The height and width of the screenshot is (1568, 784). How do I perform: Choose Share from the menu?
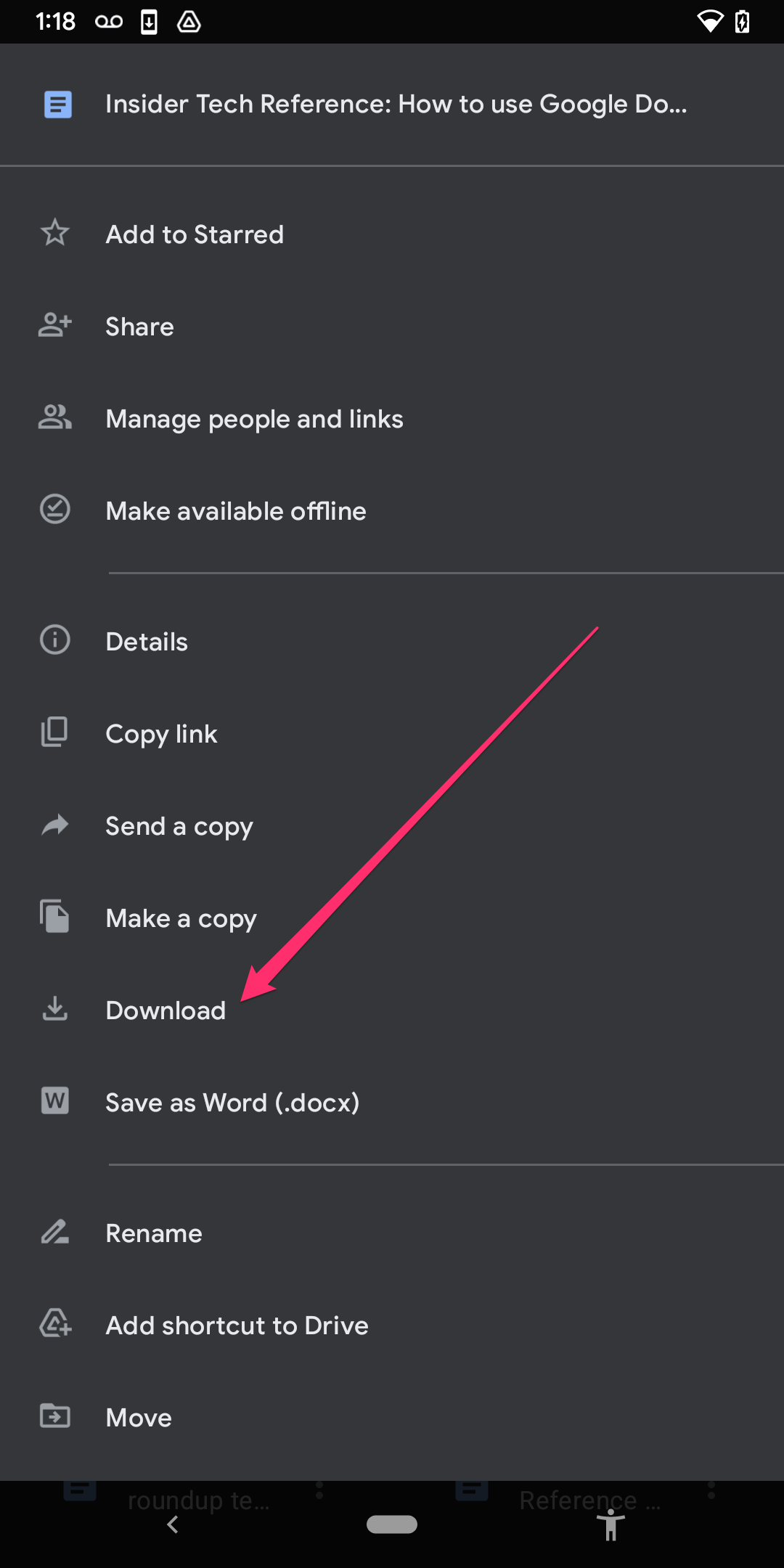point(392,326)
